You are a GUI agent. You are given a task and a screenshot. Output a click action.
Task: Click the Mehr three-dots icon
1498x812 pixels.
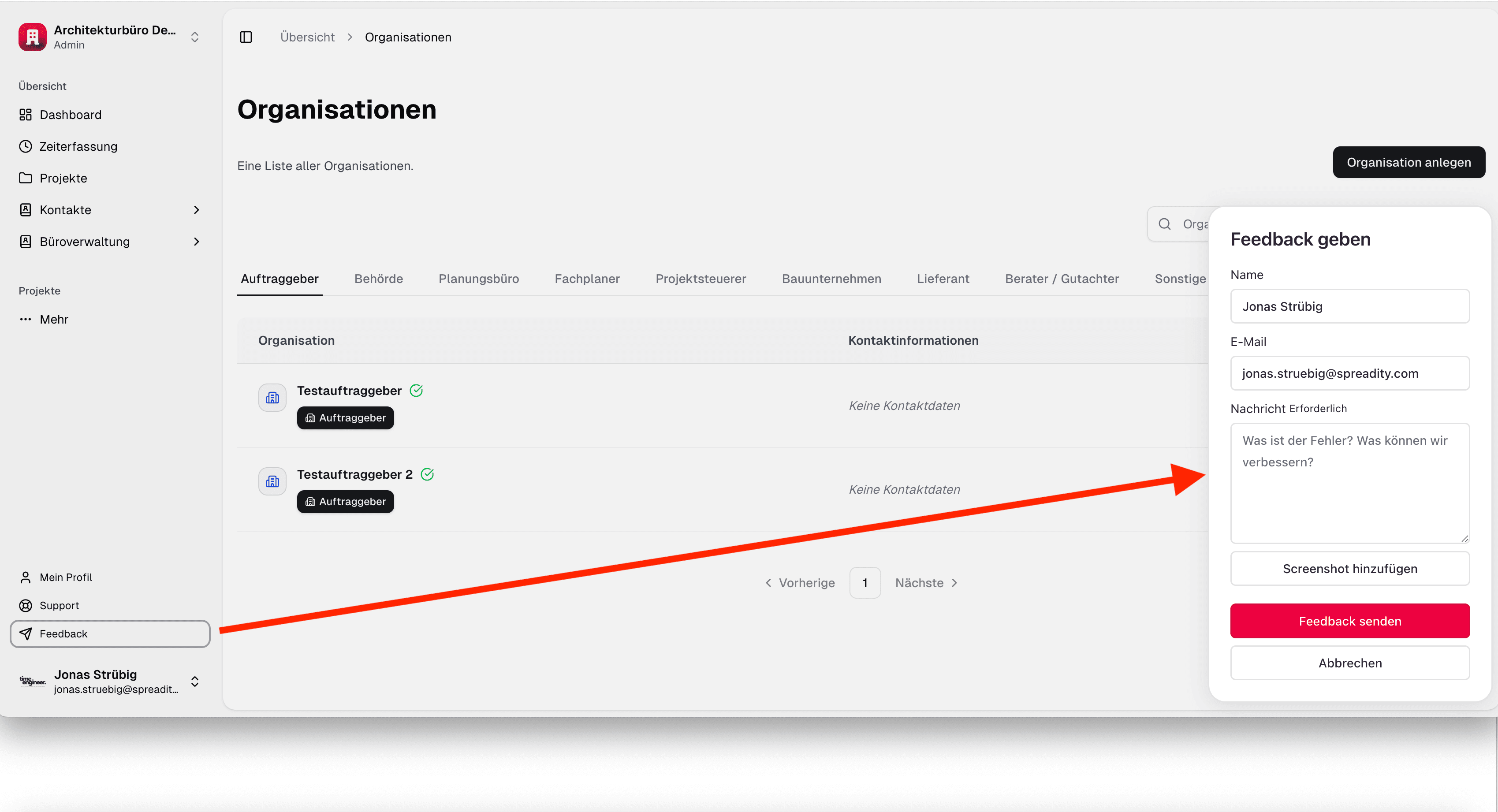pos(26,319)
